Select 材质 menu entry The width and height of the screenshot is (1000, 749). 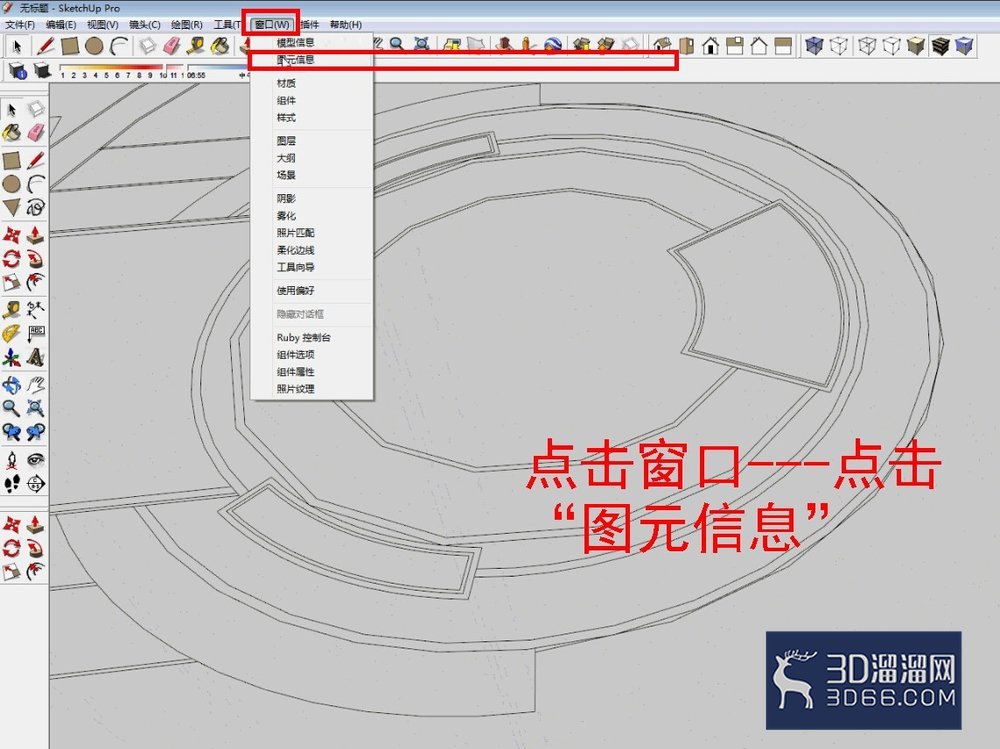(x=311, y=83)
